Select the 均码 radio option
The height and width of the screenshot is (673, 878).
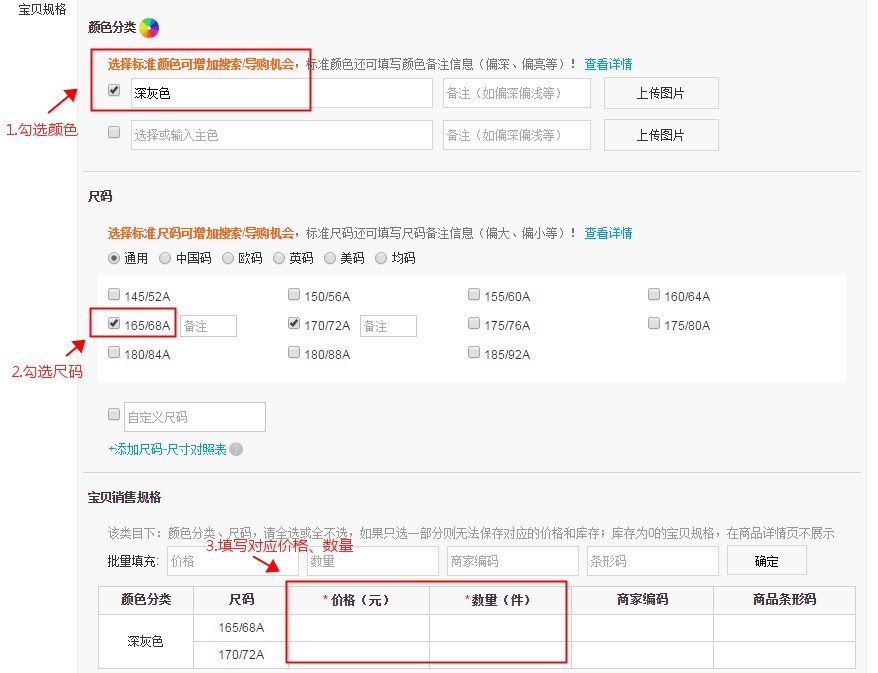tap(381, 257)
